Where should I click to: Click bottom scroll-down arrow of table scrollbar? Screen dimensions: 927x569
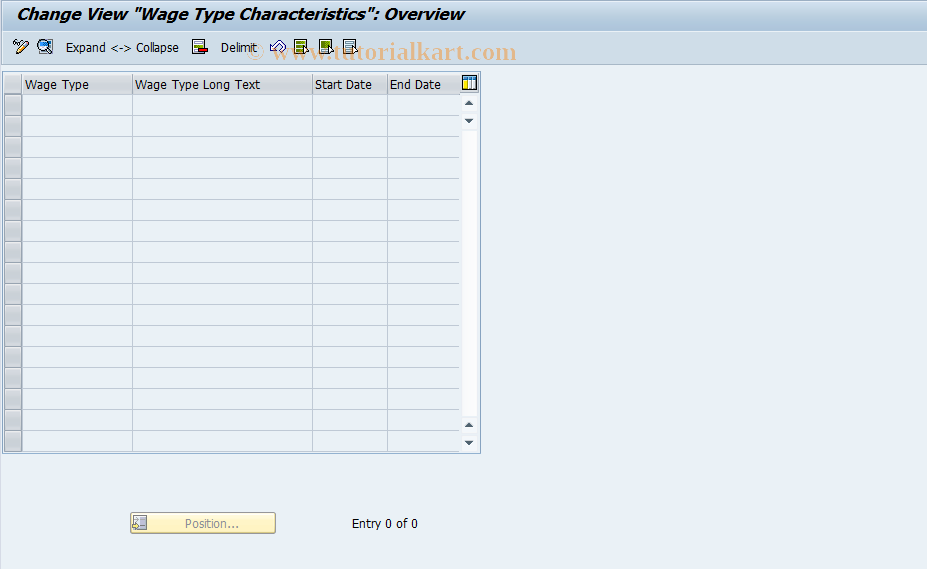pyautogui.click(x=469, y=443)
